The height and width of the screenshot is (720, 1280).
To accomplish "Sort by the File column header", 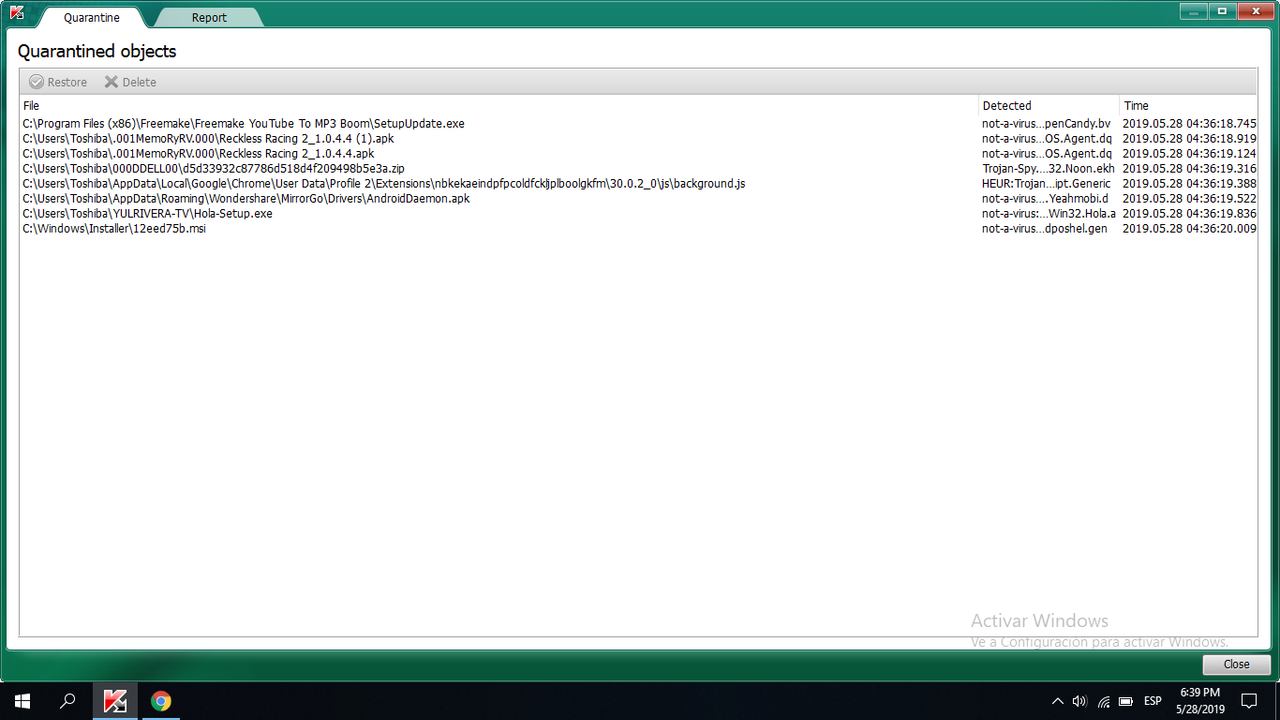I will tap(498, 105).
